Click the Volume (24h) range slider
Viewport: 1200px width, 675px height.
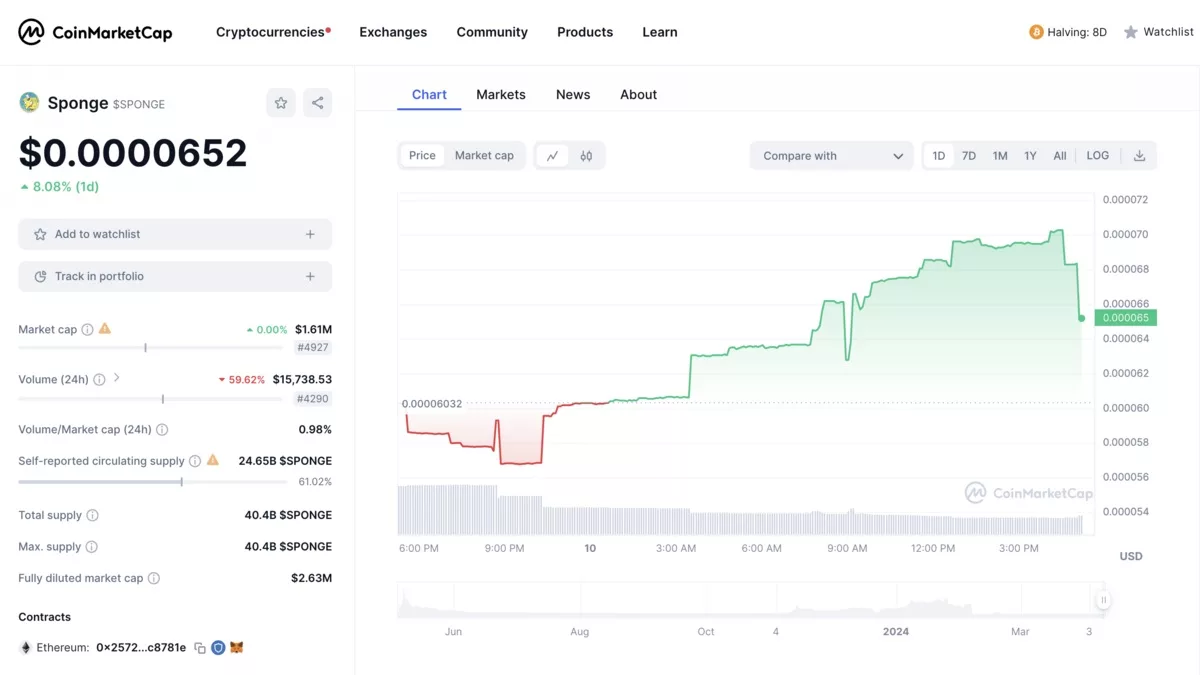(x=150, y=398)
